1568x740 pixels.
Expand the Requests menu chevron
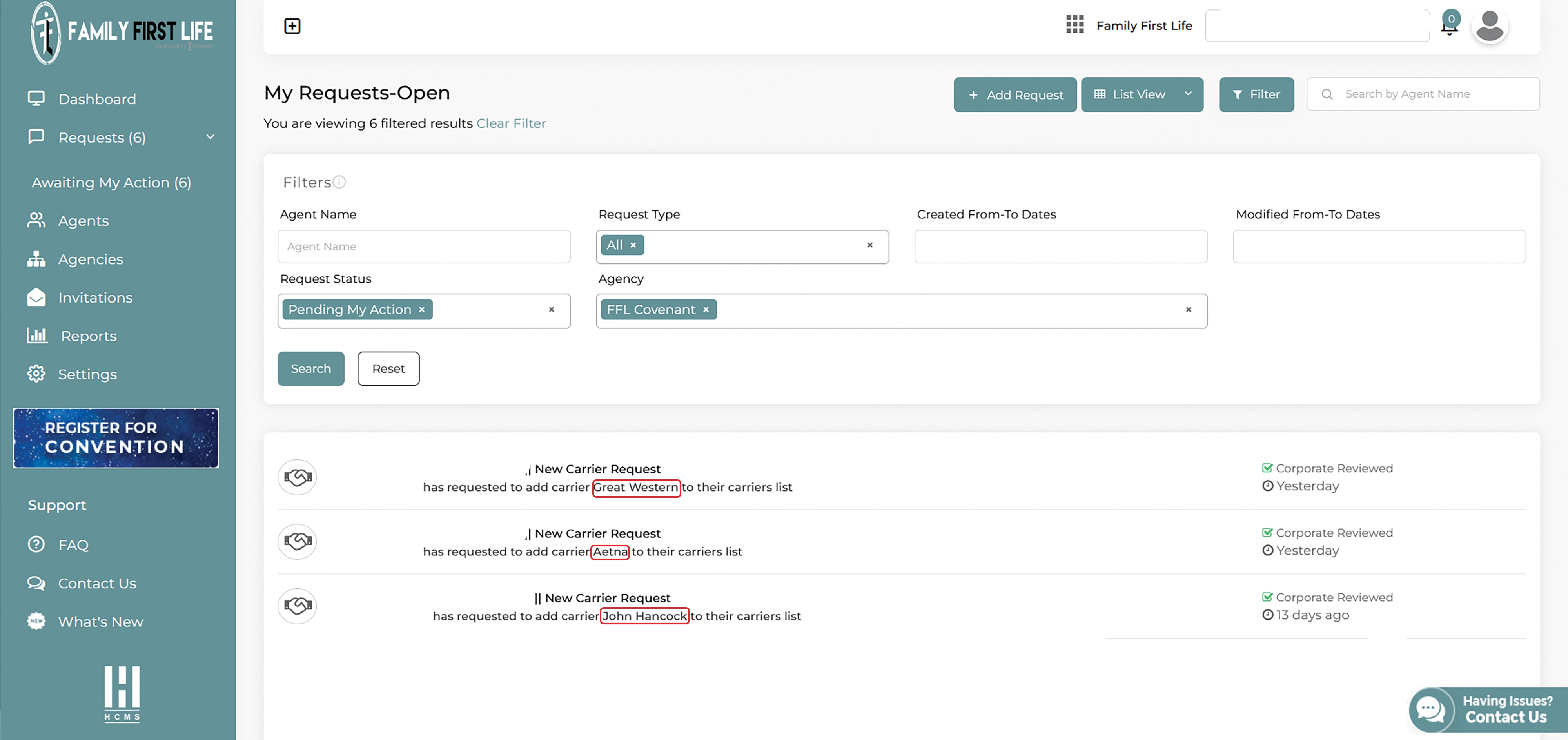(x=210, y=137)
